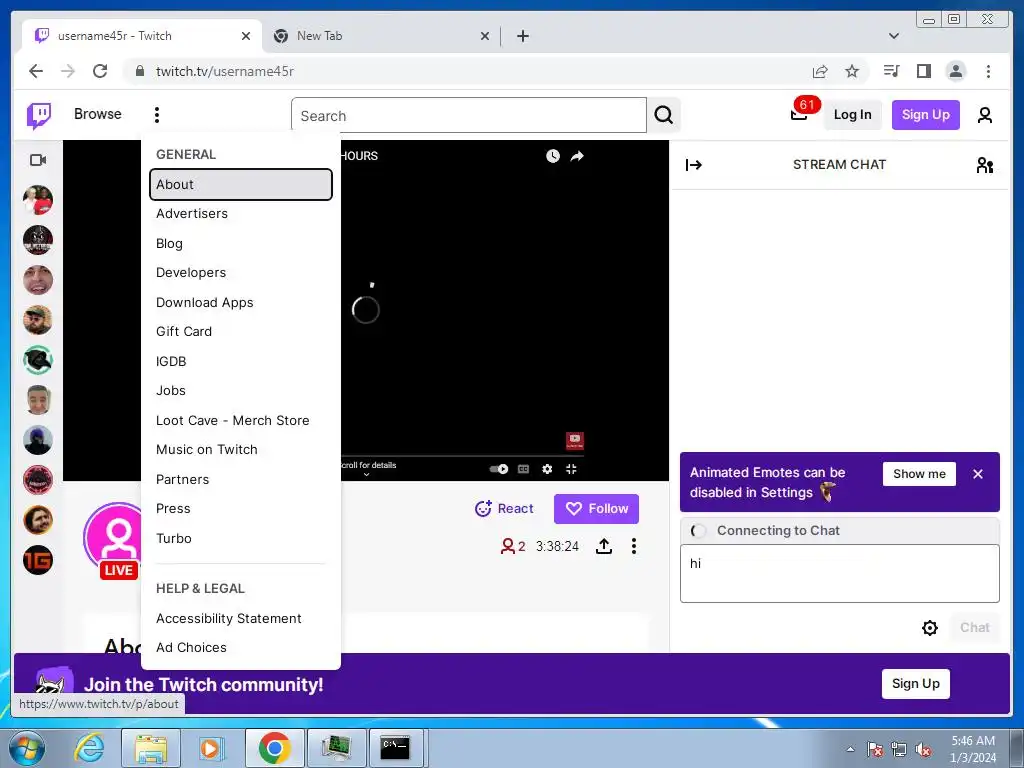Open Chrome's three-dot menu
Image resolution: width=1024 pixels, height=768 pixels.
[988, 71]
